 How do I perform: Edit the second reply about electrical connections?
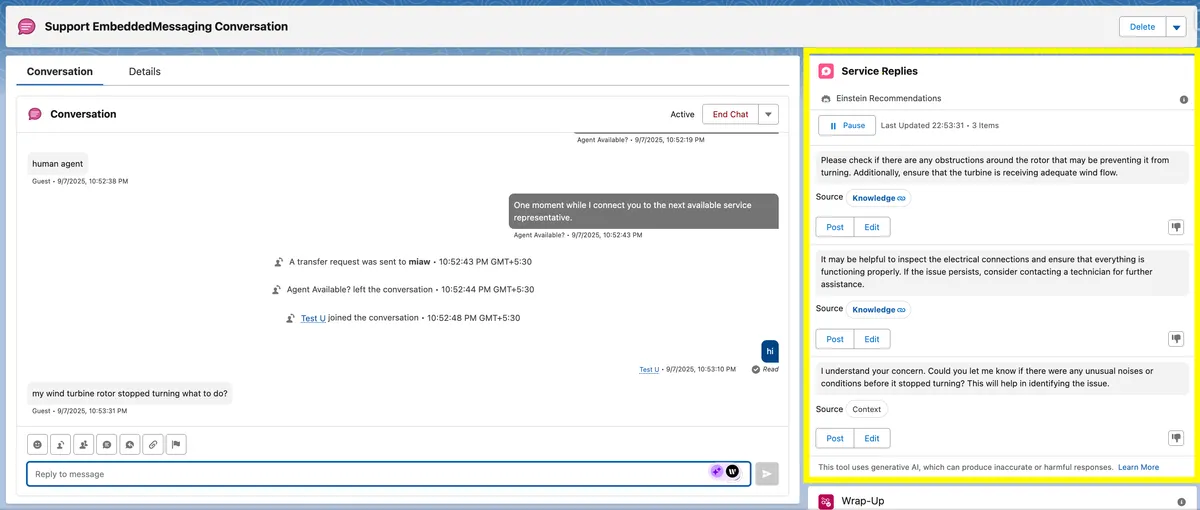coord(872,339)
